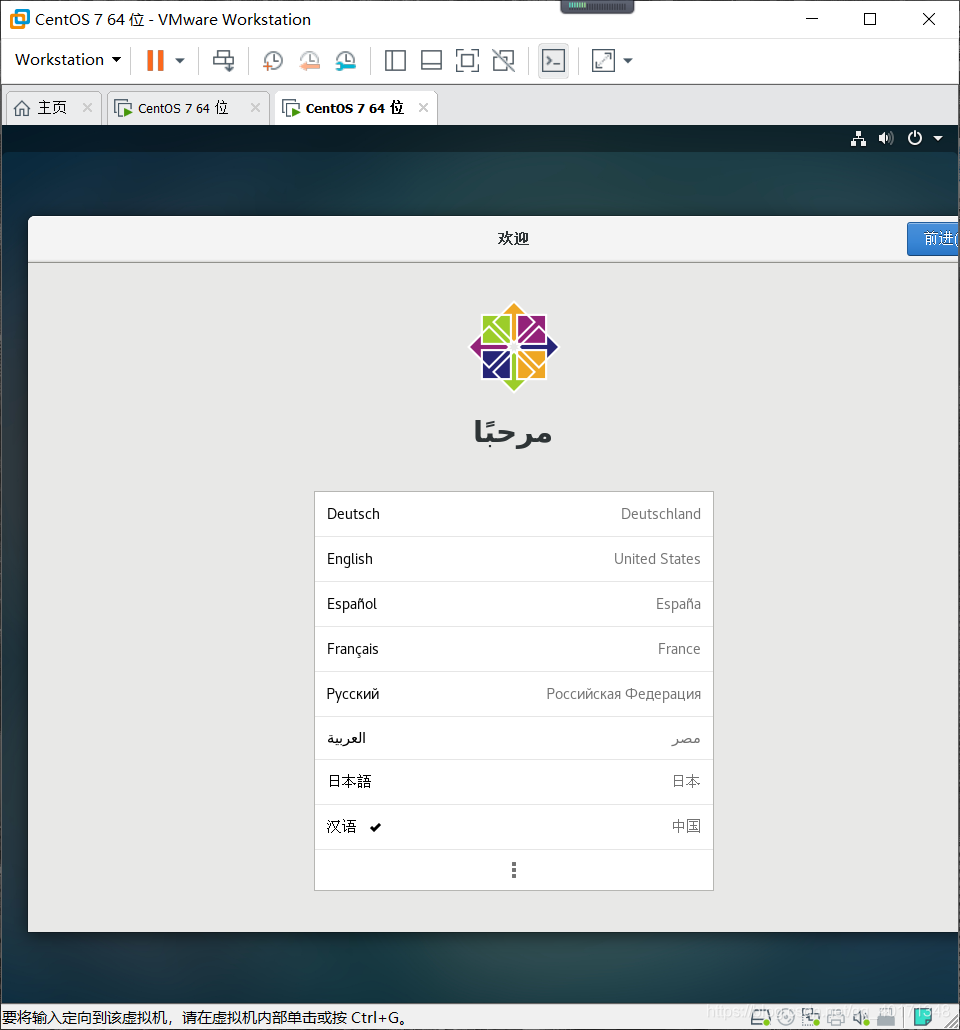The height and width of the screenshot is (1030, 960).
Task: Close the 主页 tab
Action: tap(87, 108)
